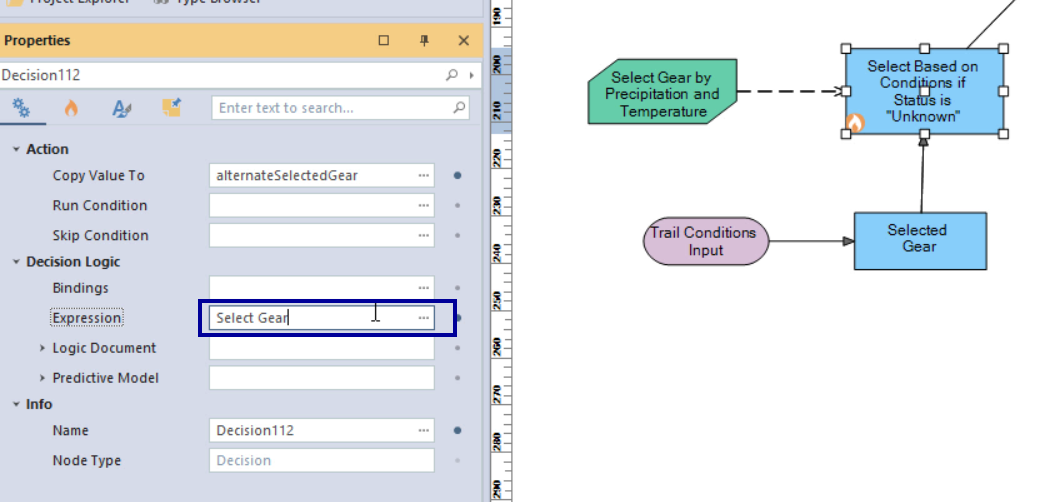Expand the Predictive Model row
Image resolution: width=1045 pixels, height=502 pixels.
click(x=42, y=378)
